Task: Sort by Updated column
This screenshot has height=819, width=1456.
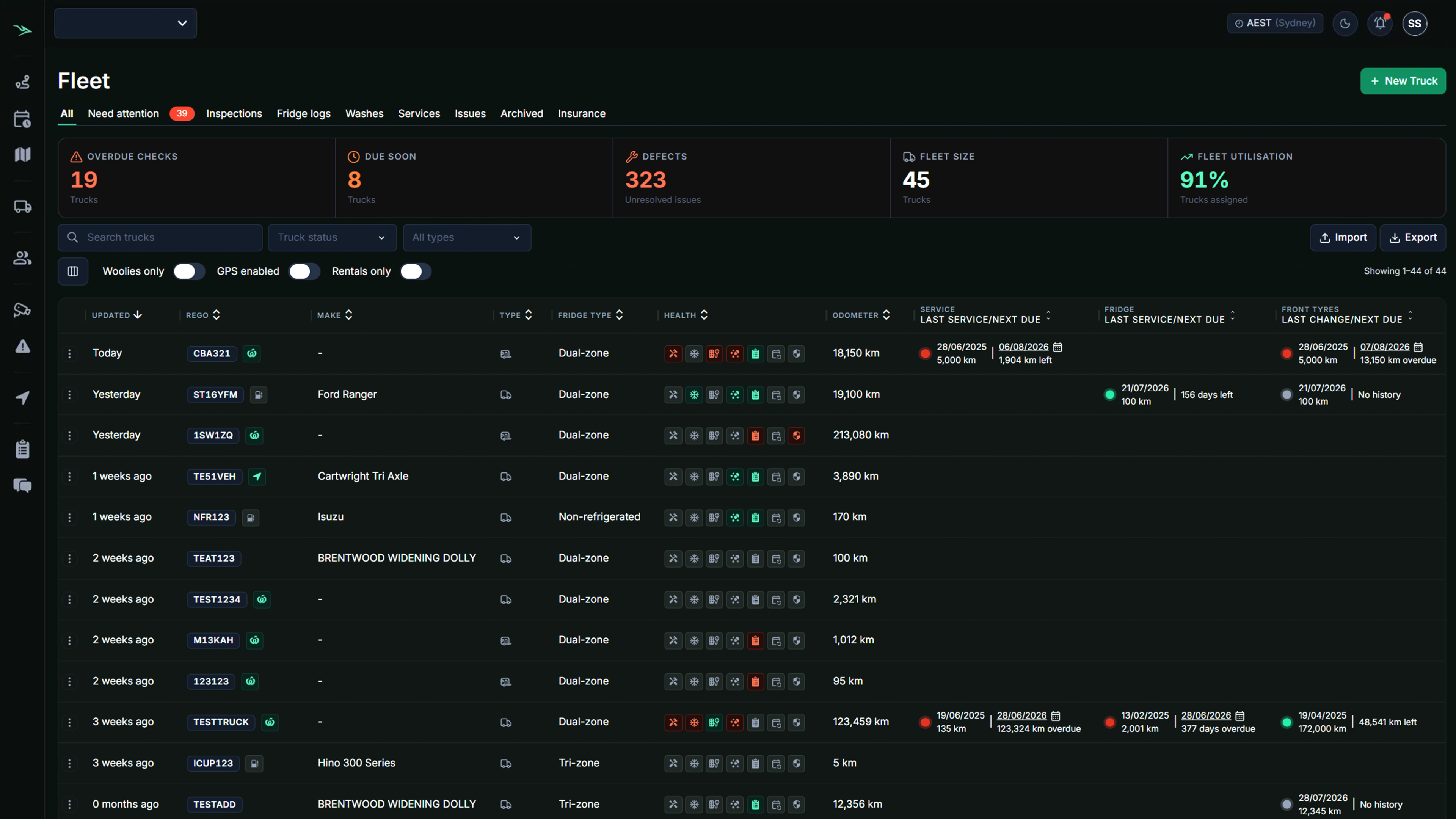Action: (x=117, y=315)
